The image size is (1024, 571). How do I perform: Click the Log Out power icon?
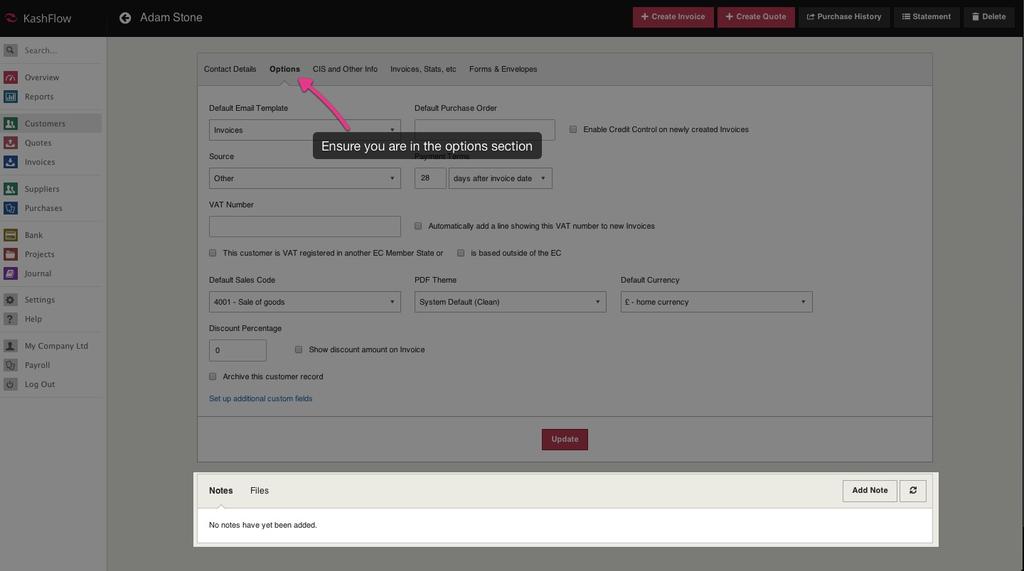click(x=11, y=384)
